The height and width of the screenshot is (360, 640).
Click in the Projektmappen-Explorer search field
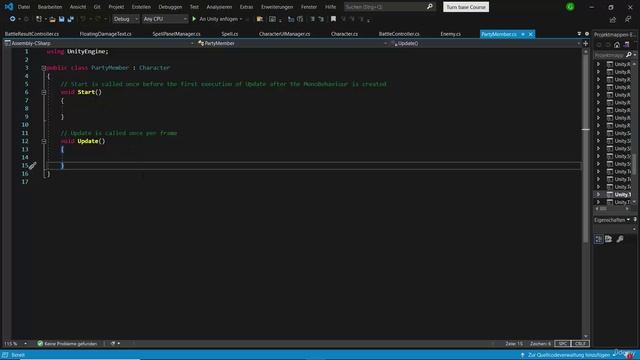coord(609,54)
